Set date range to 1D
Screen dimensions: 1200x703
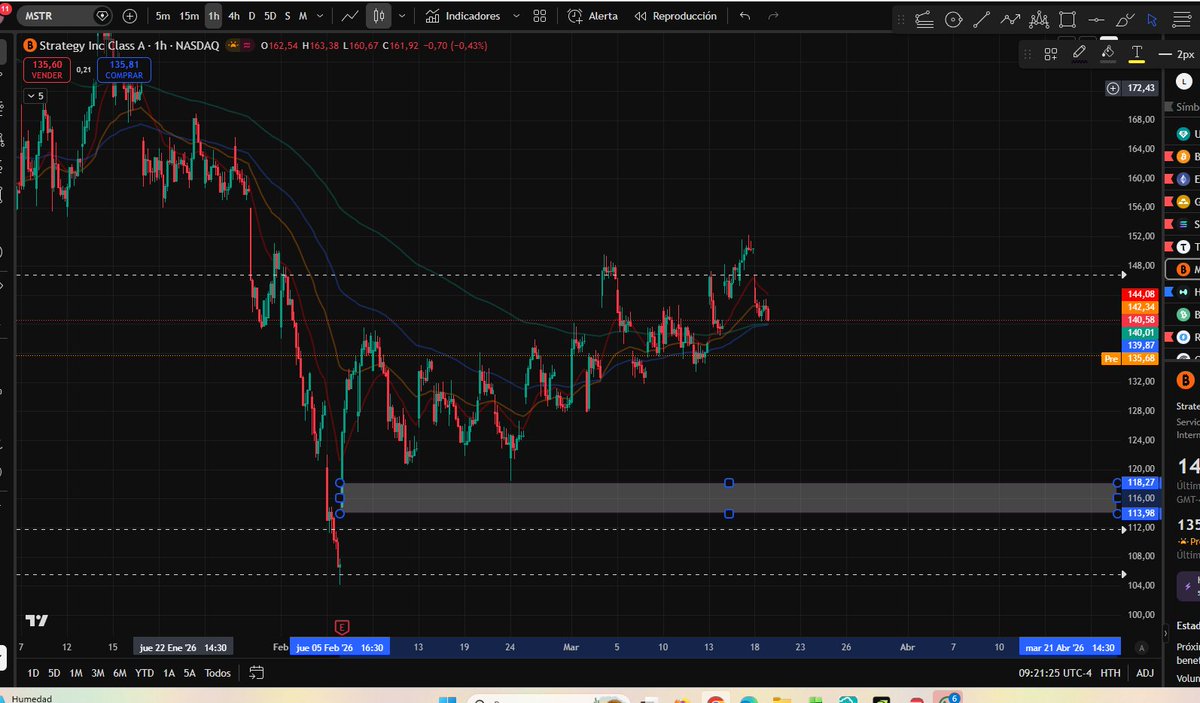34,673
